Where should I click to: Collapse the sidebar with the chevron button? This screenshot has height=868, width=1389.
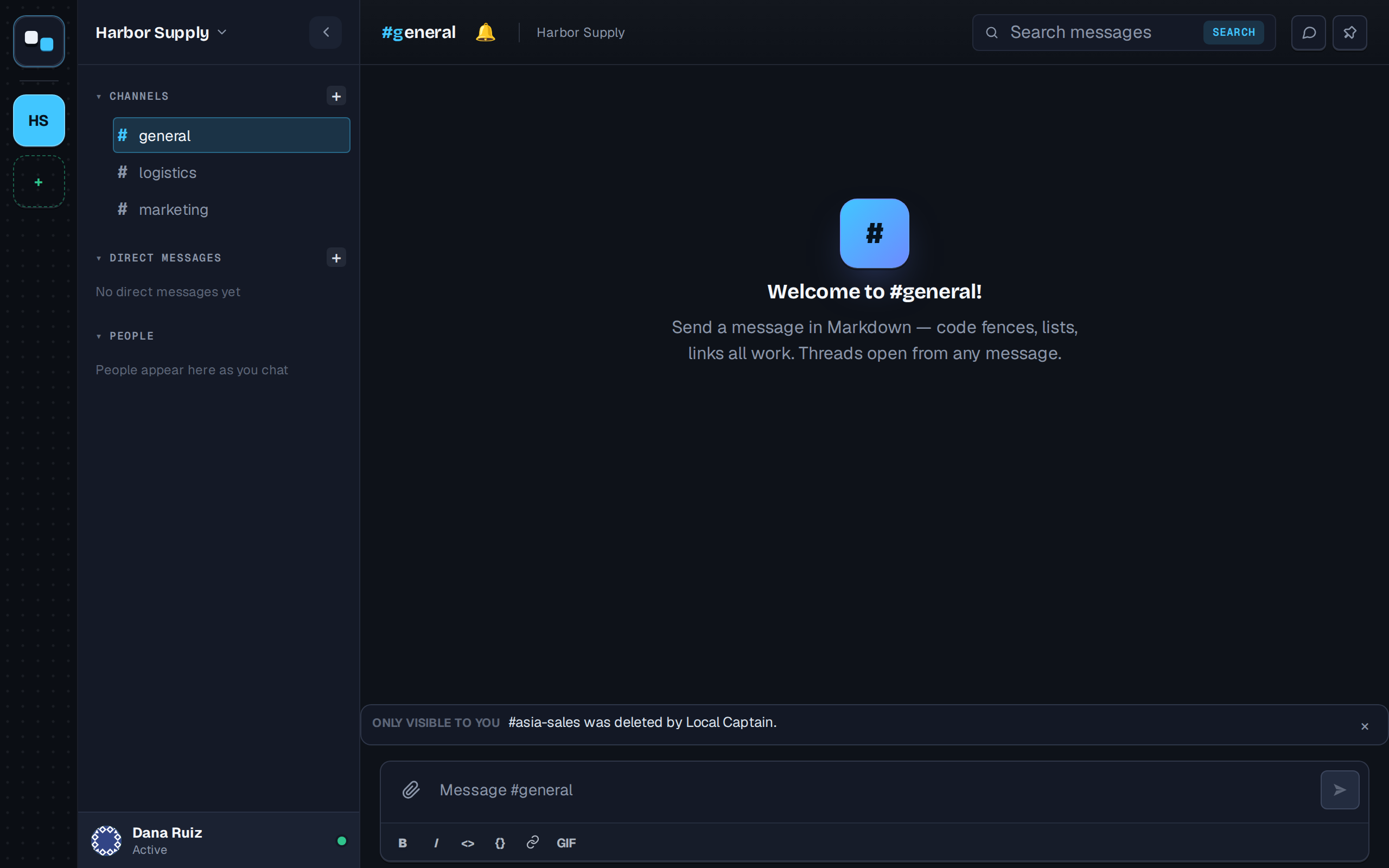point(326,32)
